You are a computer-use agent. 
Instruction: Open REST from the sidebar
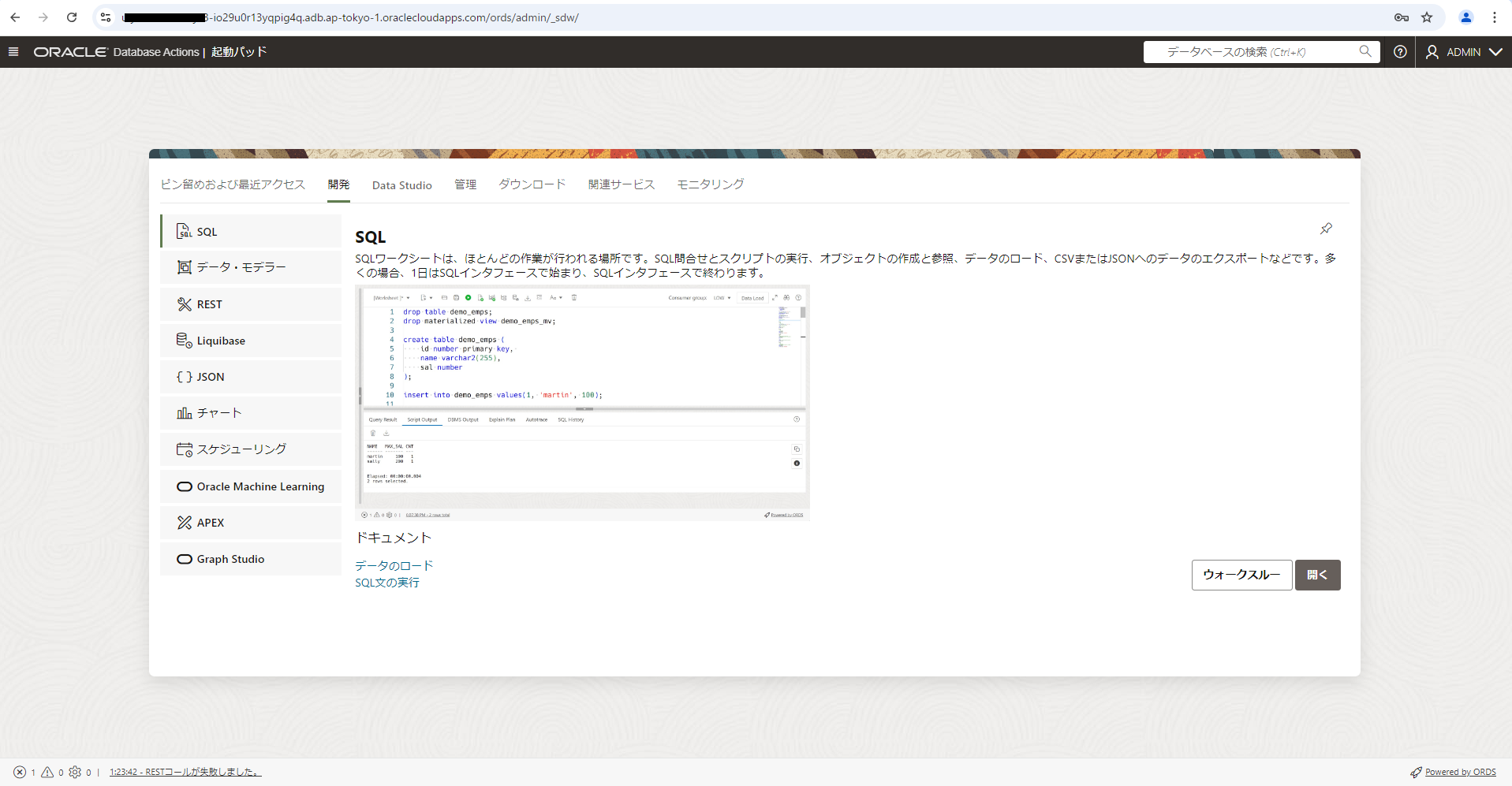[251, 304]
